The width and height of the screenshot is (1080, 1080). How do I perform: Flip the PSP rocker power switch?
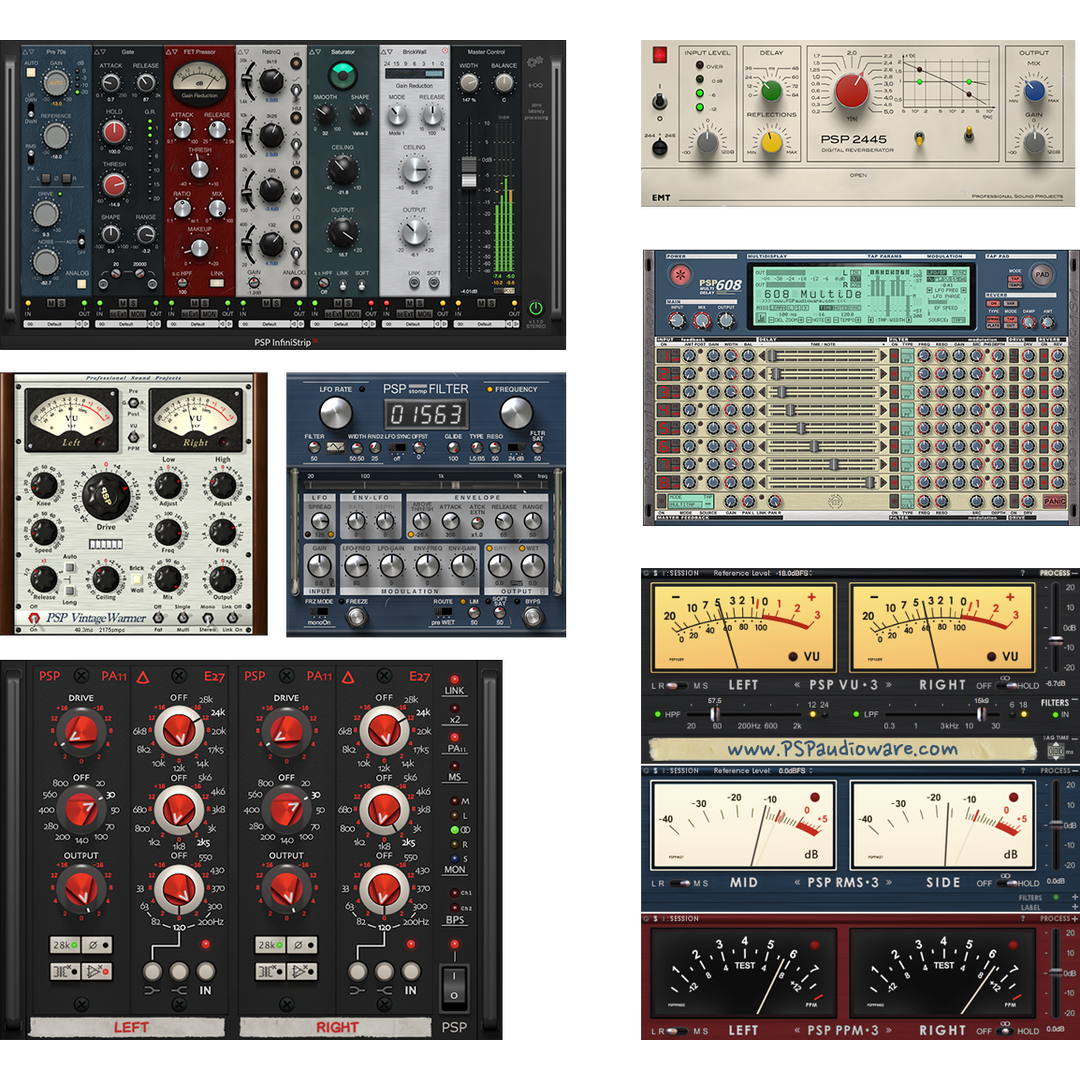tap(454, 987)
